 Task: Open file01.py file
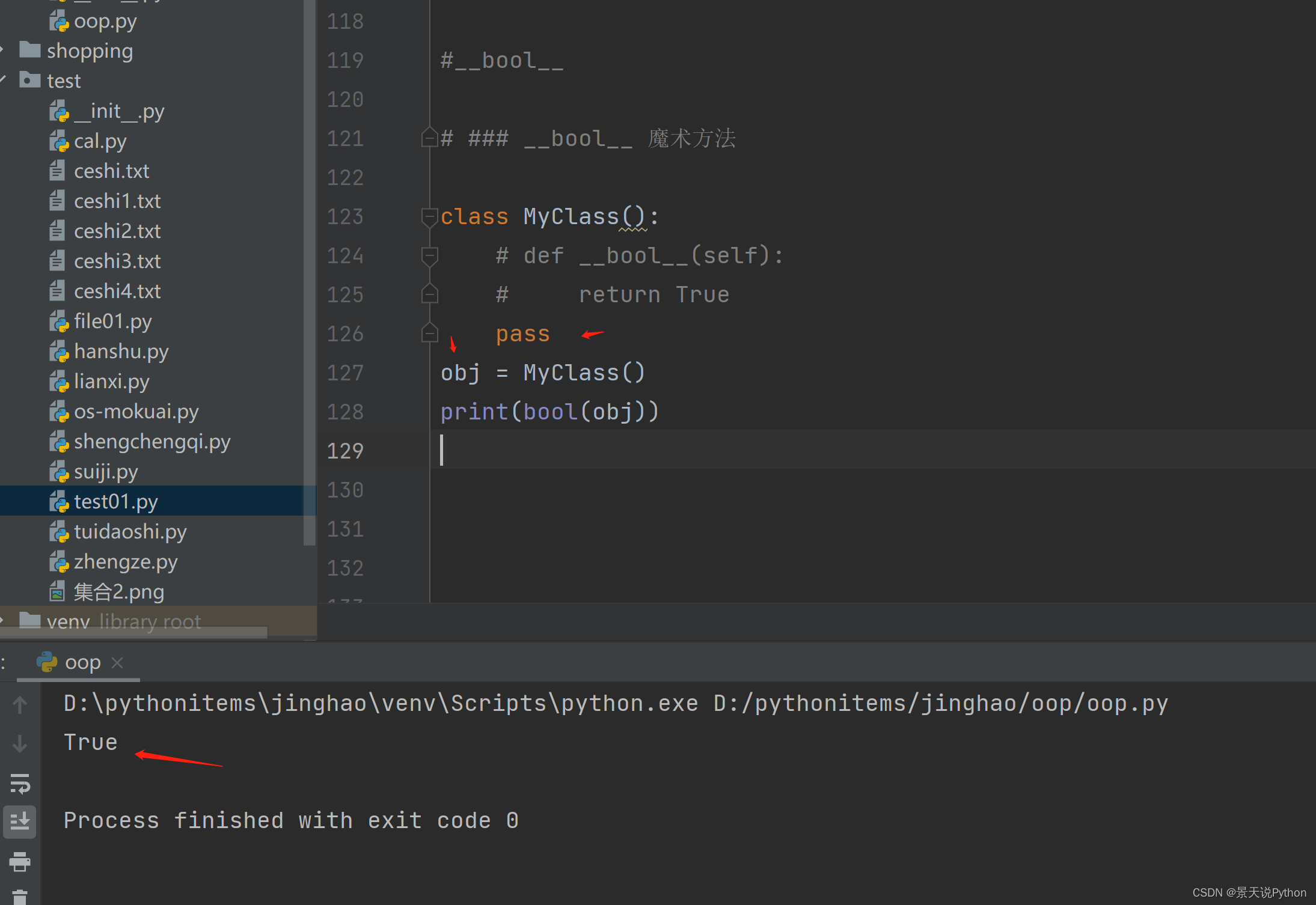coord(113,321)
